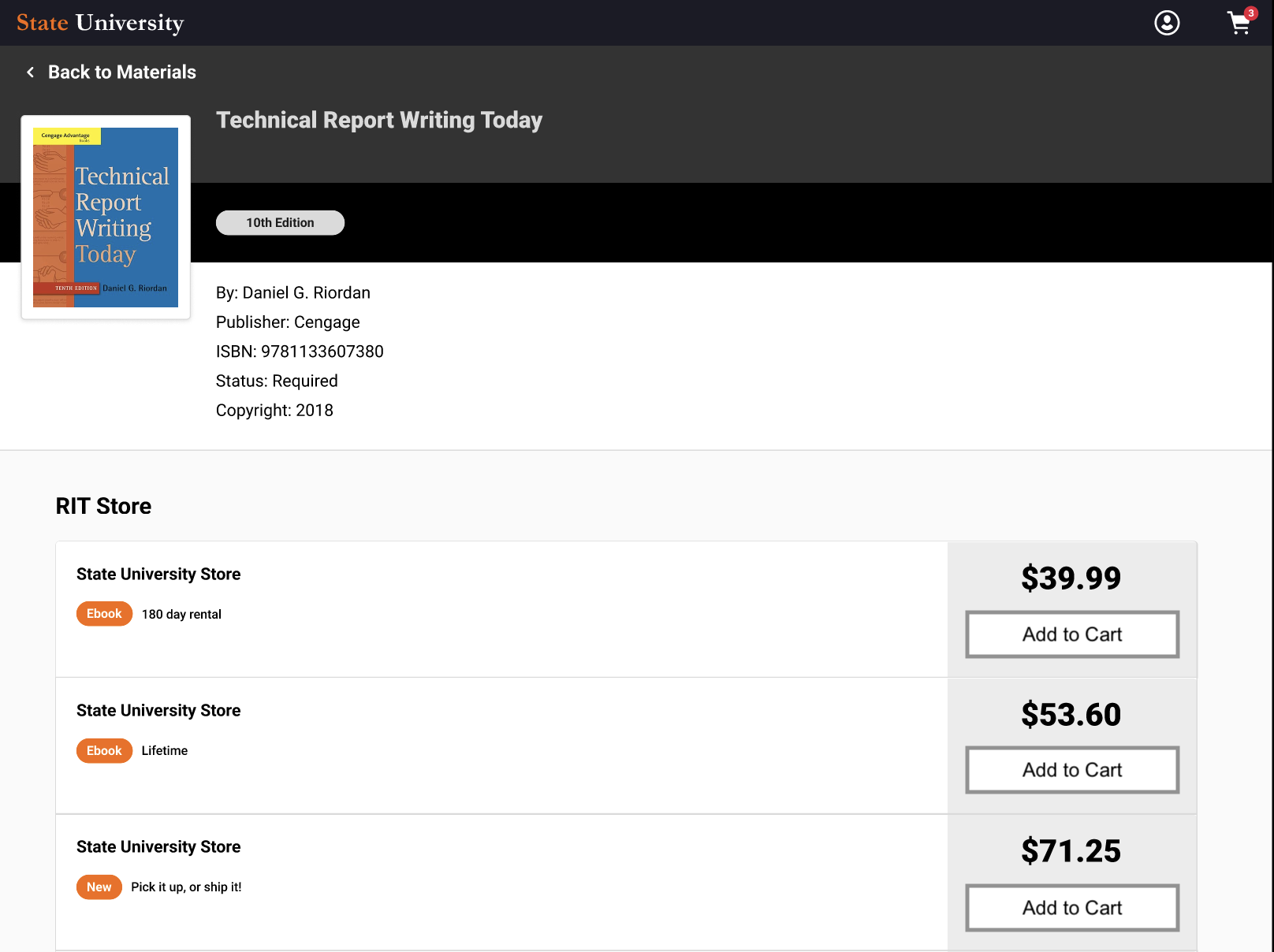Select the 10th Edition pill badge
Viewport: 1274px width, 952px height.
[x=280, y=223]
